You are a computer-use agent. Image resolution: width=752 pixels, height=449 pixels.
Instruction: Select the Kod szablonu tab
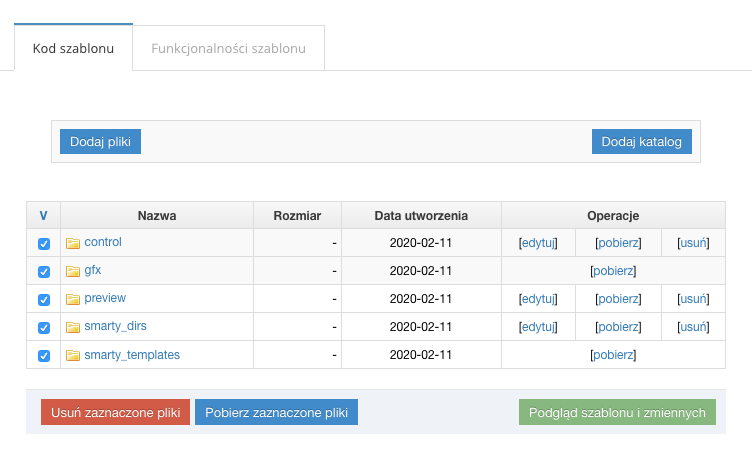point(73,48)
